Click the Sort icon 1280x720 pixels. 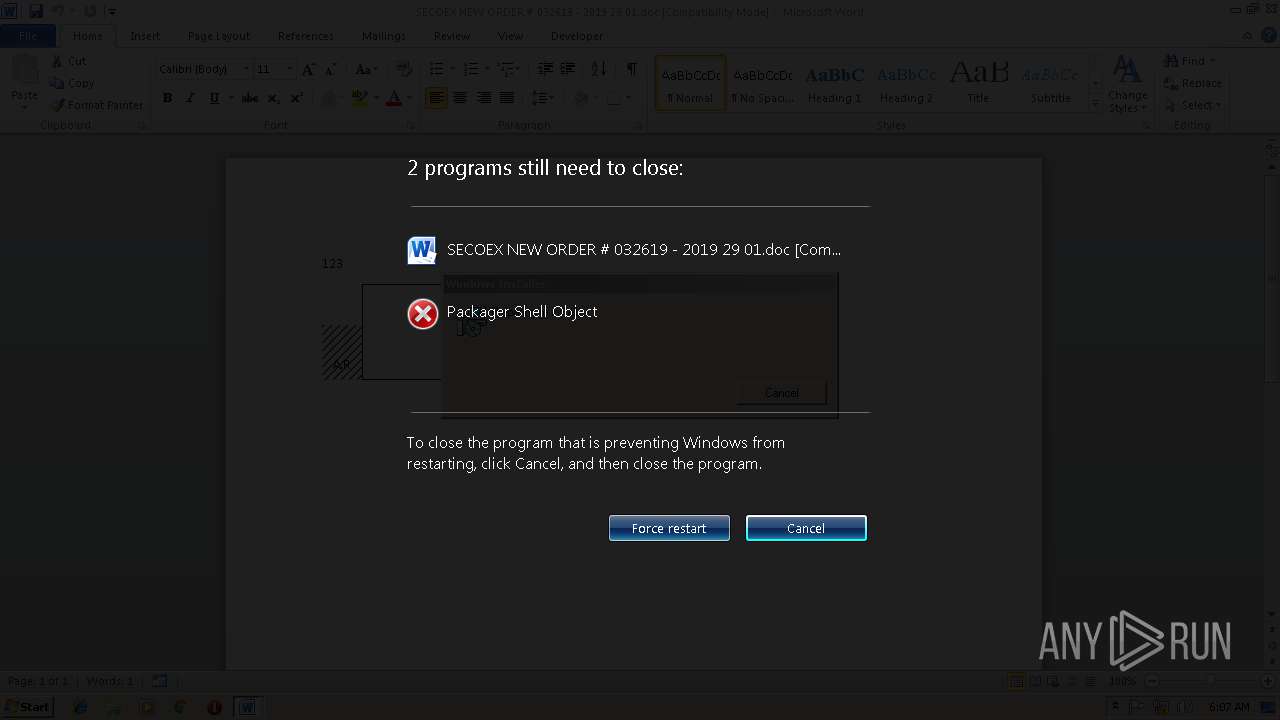[599, 69]
